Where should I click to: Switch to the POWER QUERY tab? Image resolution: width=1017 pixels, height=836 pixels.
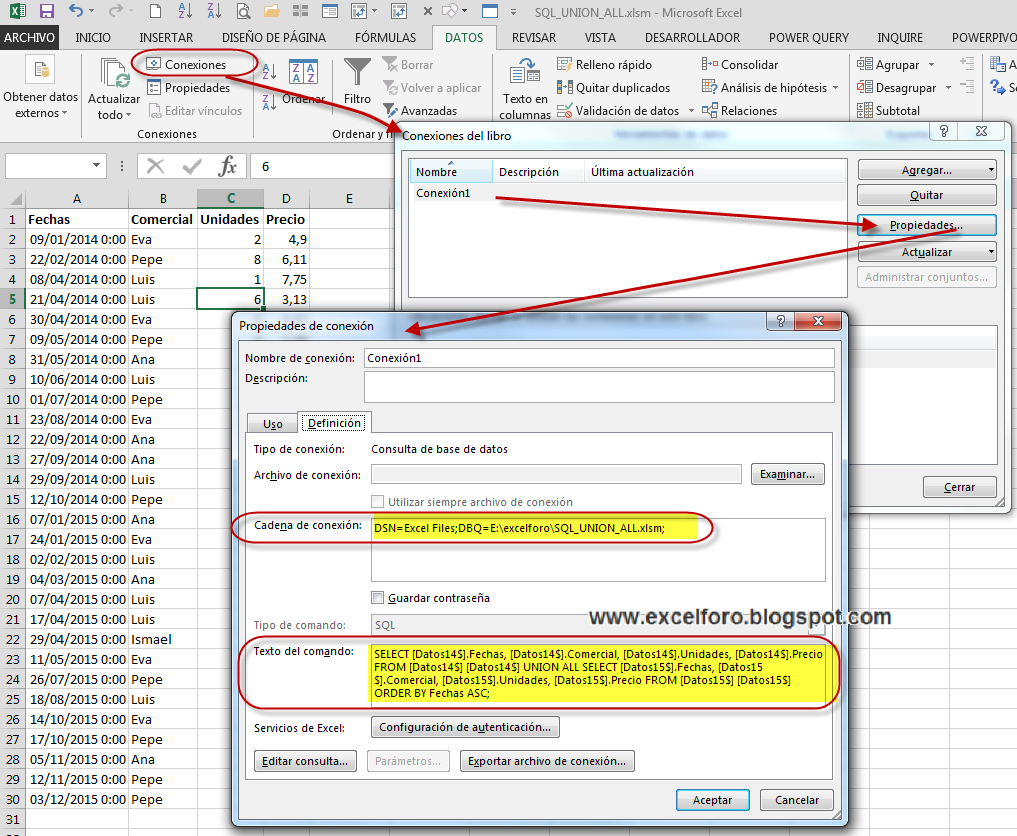tap(809, 38)
